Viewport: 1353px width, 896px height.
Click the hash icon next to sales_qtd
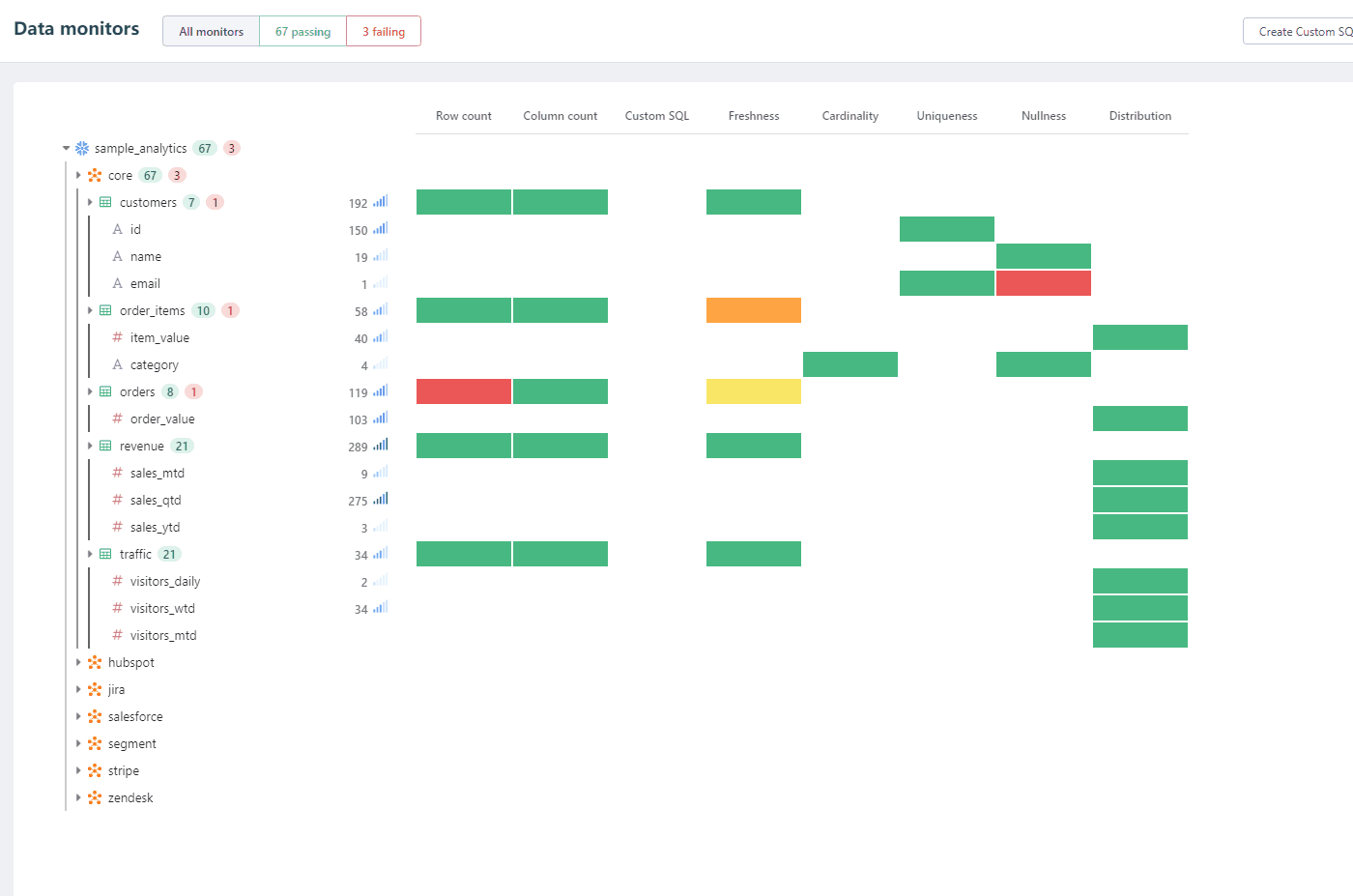tap(117, 500)
